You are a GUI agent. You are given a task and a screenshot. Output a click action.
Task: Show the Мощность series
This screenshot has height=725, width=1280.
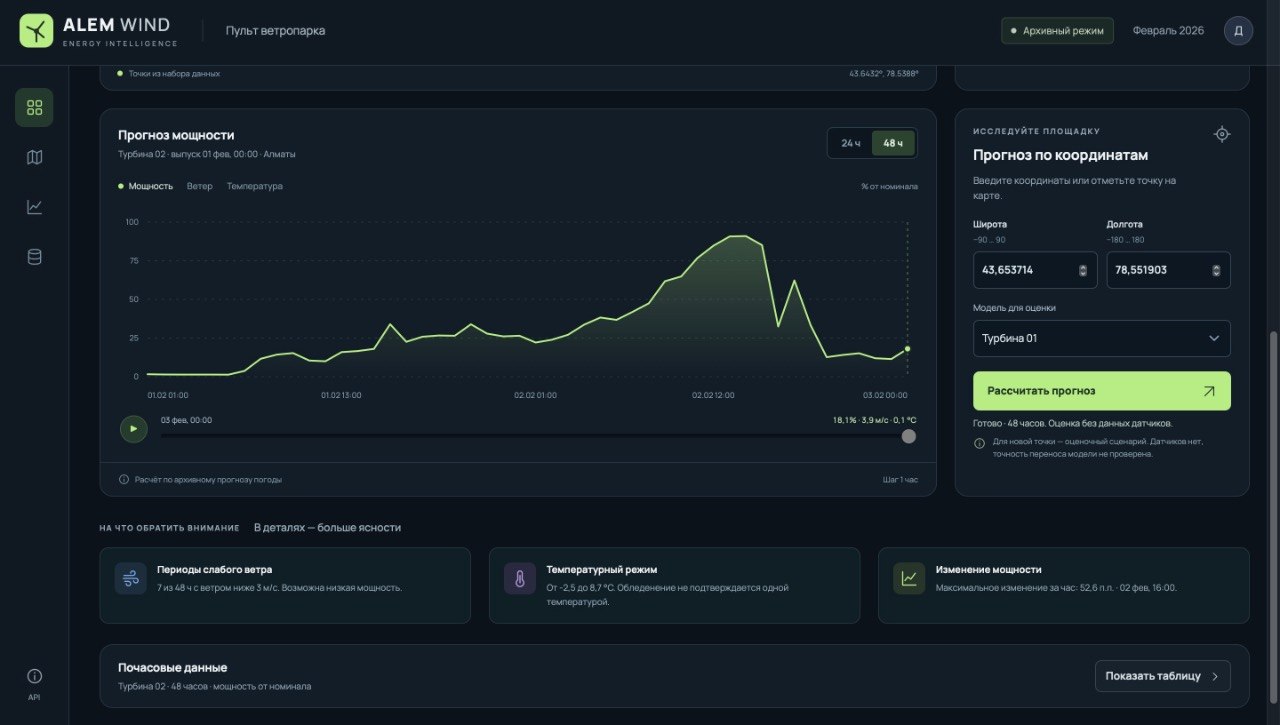point(145,186)
